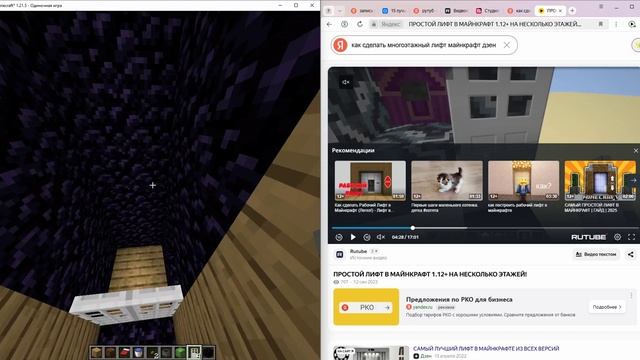Select the hotbar slot with count 2
Screen dimensions: 640x360
pos(153,352)
